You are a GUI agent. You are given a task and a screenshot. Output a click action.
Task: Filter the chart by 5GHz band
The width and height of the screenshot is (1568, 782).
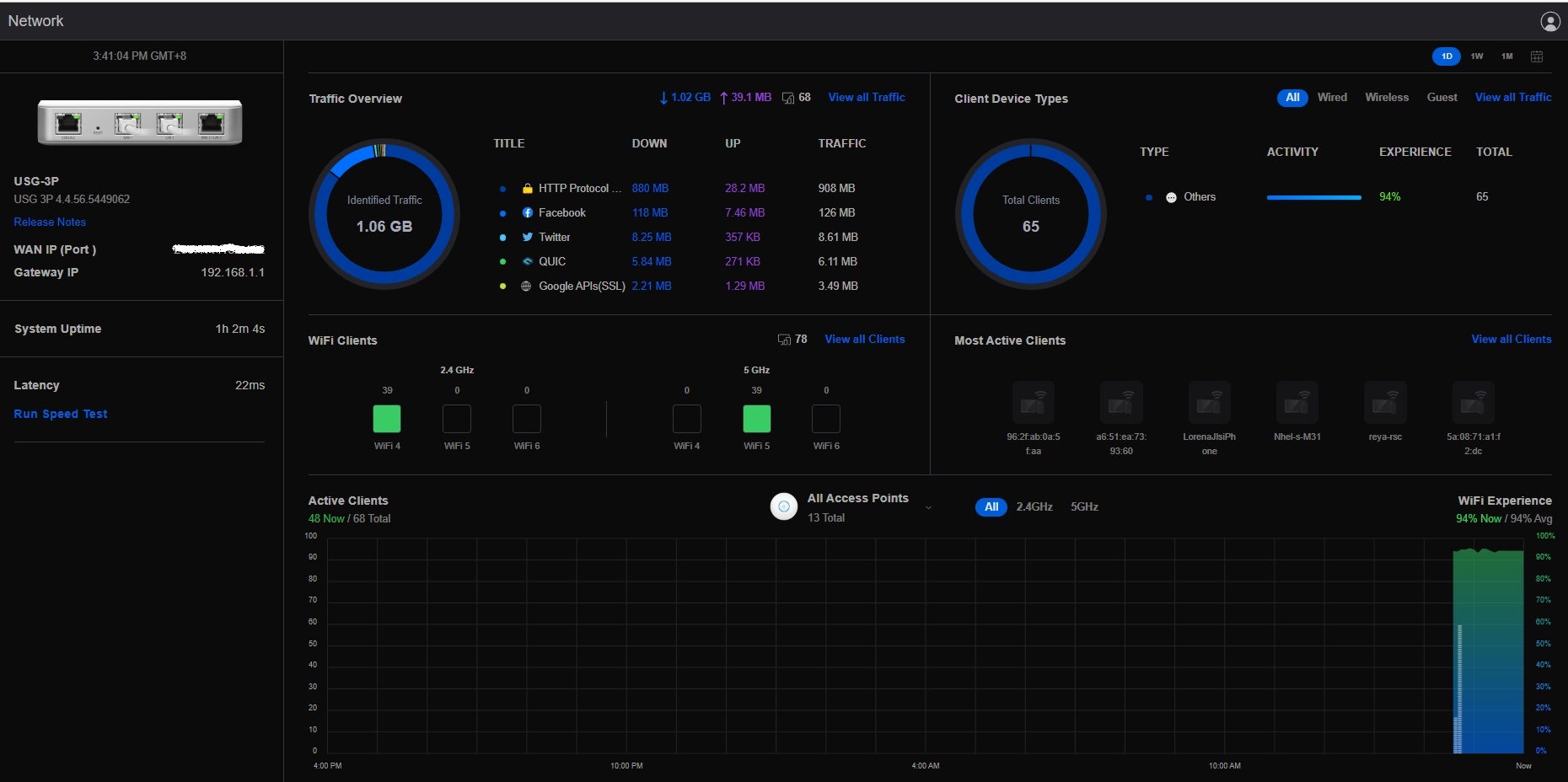pyautogui.click(x=1084, y=506)
